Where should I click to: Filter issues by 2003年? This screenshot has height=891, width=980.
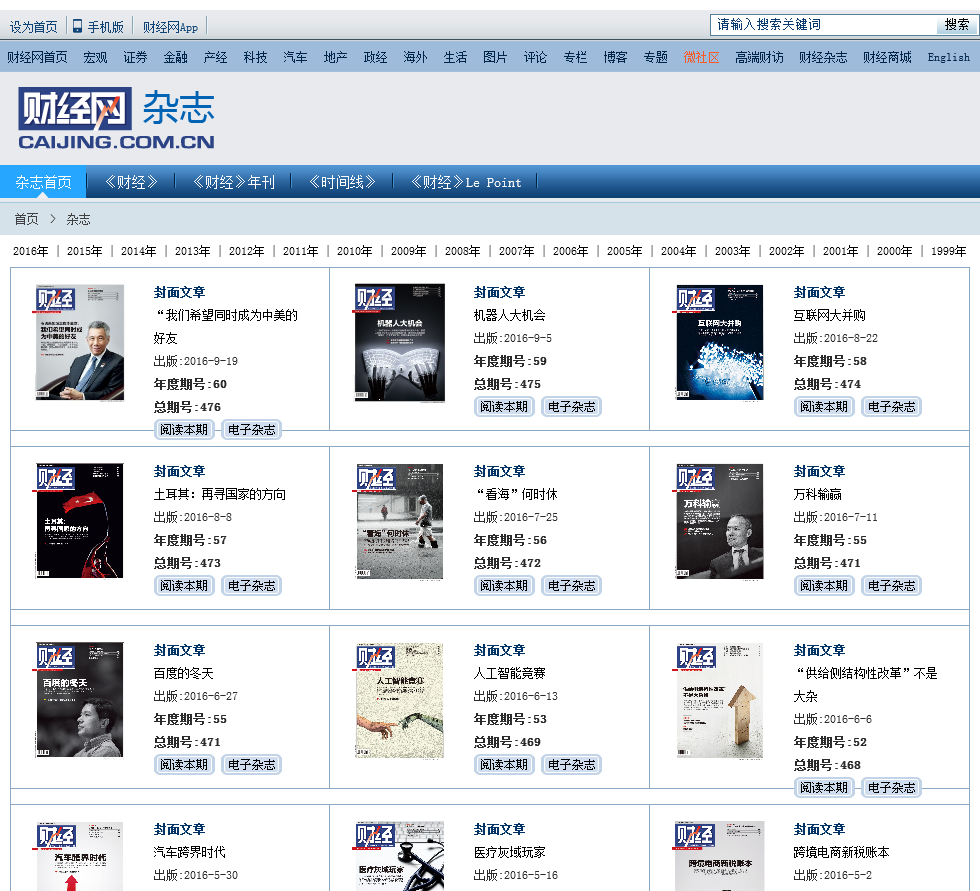(732, 251)
